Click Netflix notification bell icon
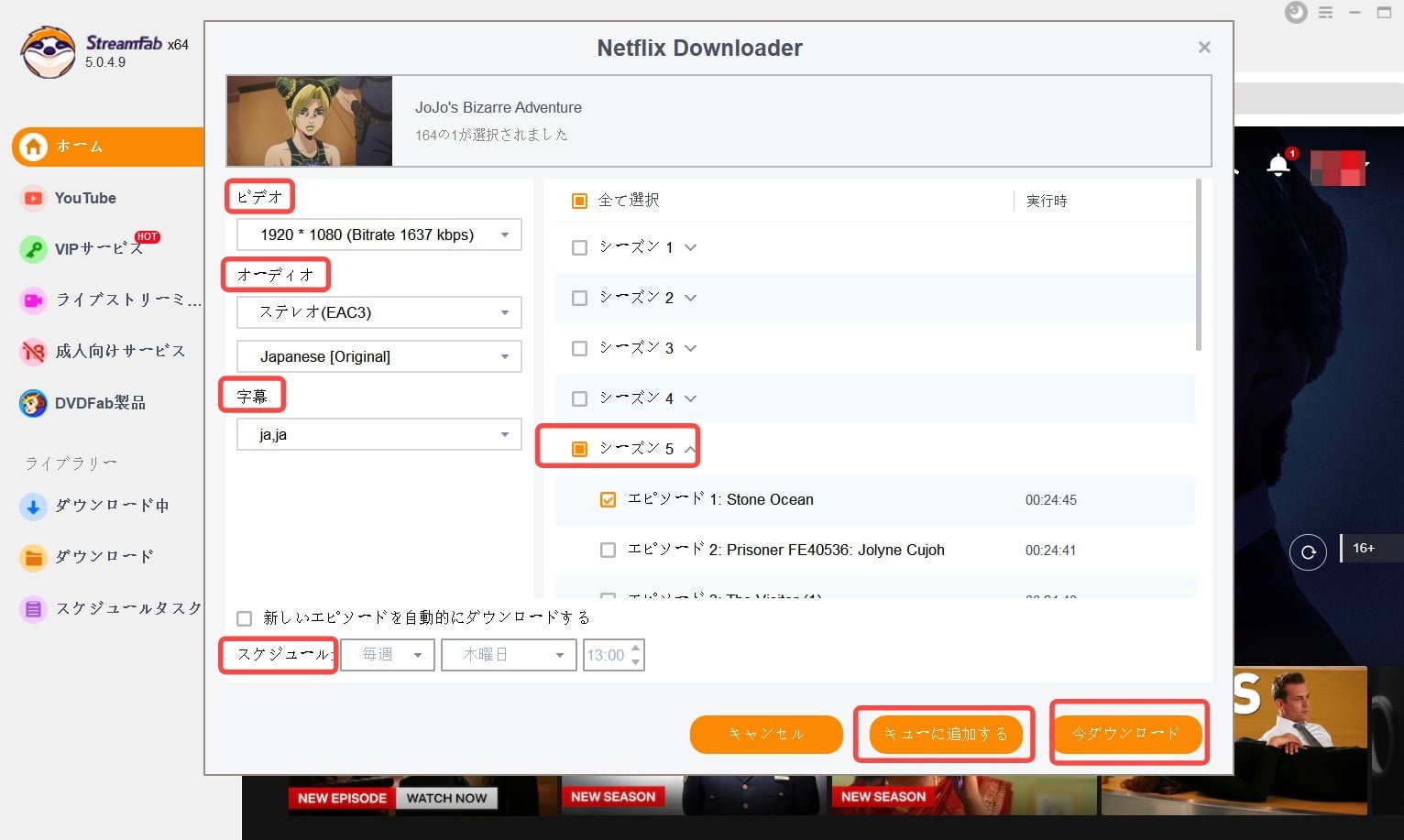The height and width of the screenshot is (840, 1404). [1278, 165]
